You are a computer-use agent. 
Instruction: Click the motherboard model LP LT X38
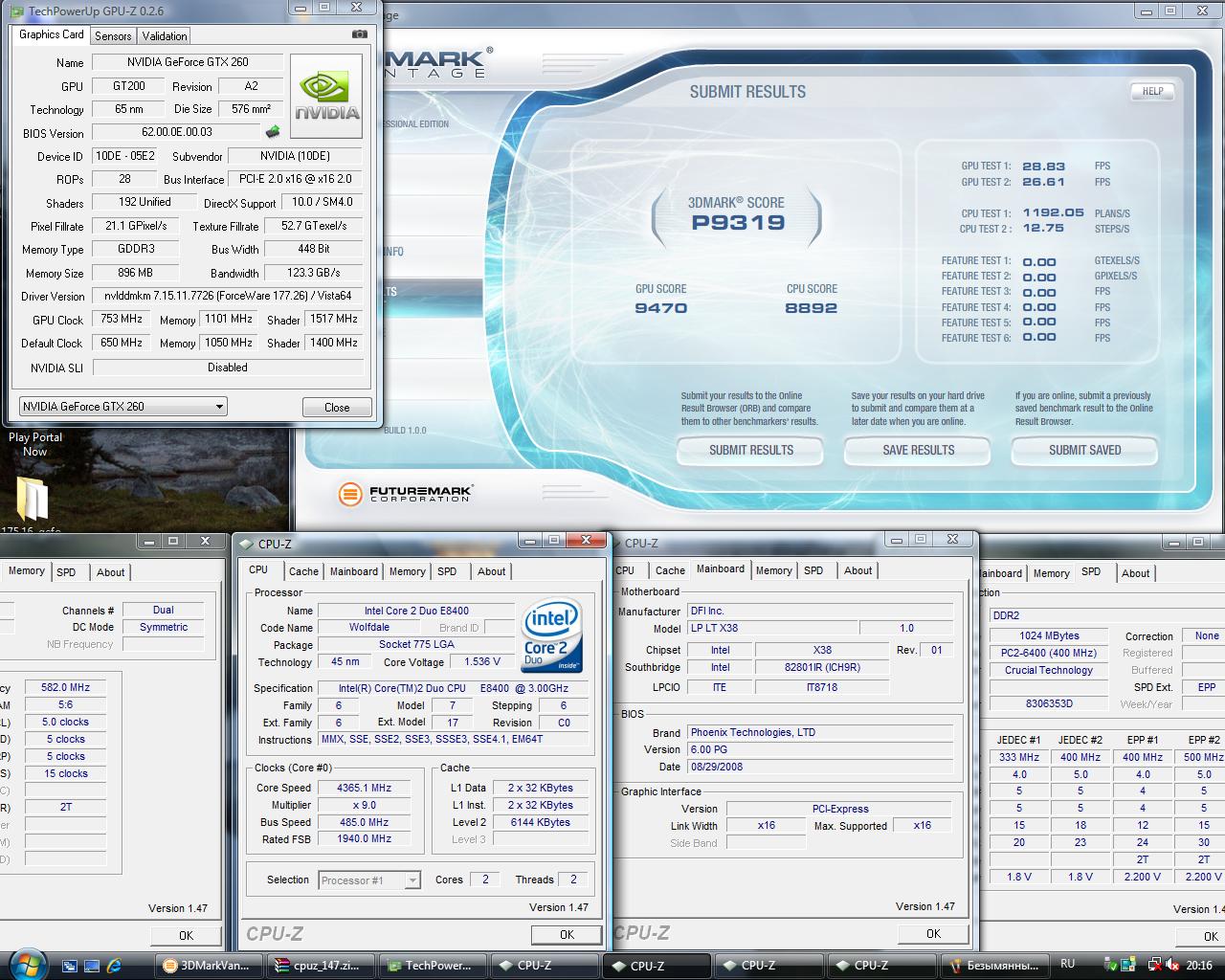point(771,628)
